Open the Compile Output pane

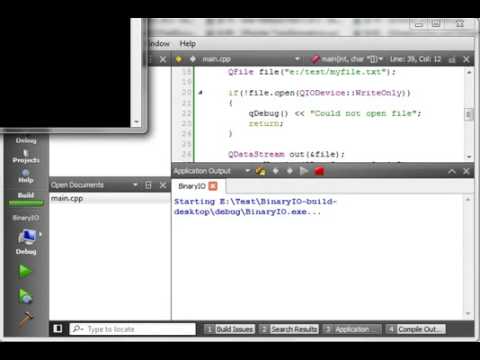(x=415, y=329)
